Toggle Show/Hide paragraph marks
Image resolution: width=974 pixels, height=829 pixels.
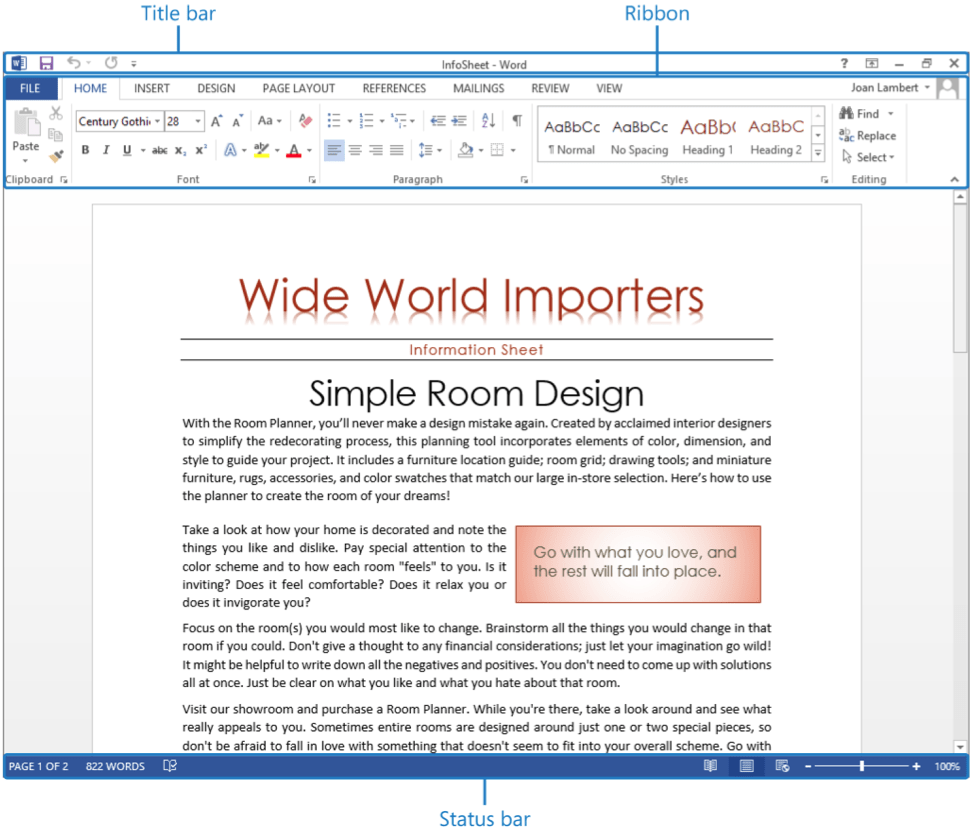tap(517, 121)
